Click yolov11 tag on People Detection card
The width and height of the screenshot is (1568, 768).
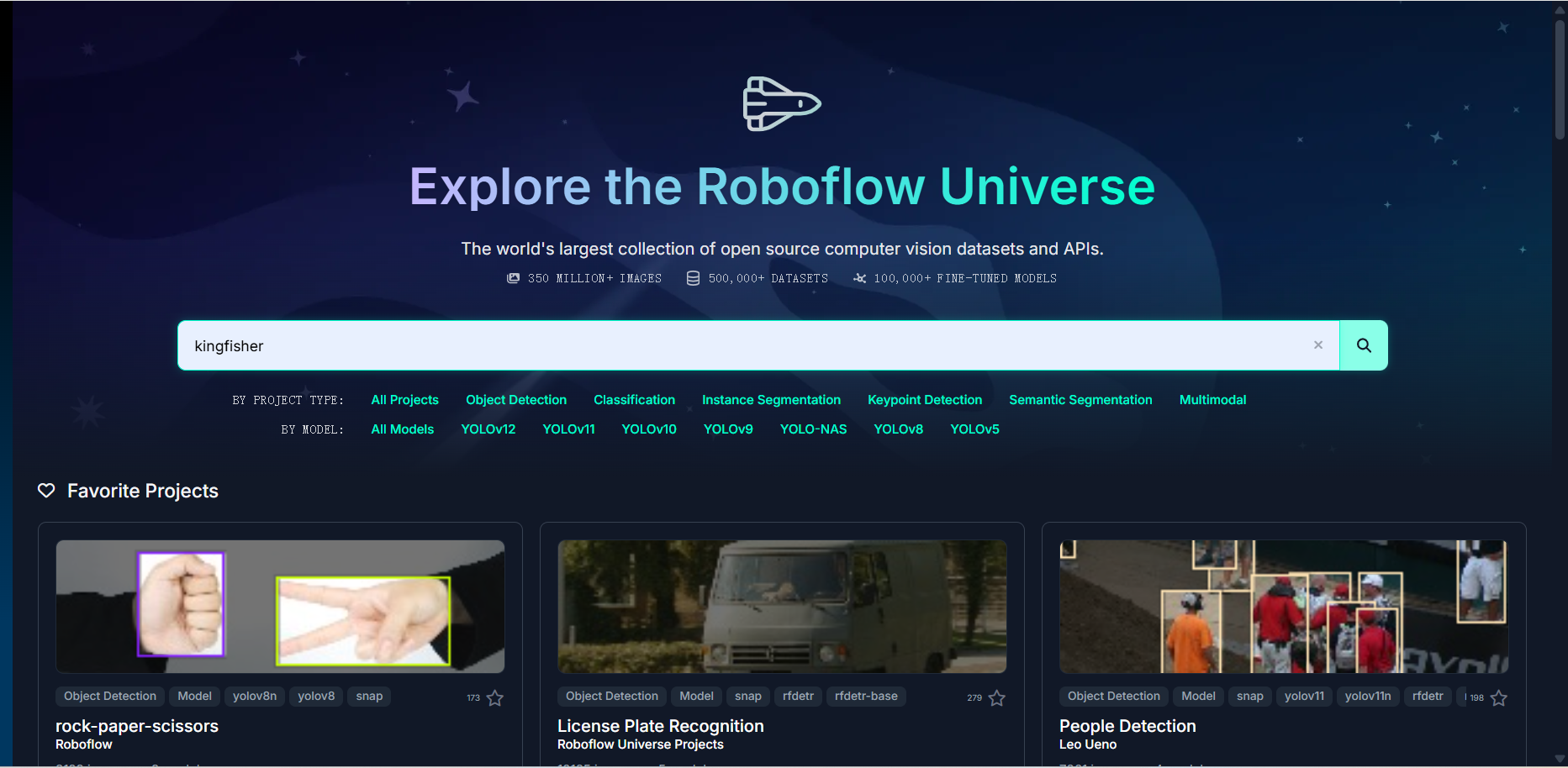[x=1304, y=697]
